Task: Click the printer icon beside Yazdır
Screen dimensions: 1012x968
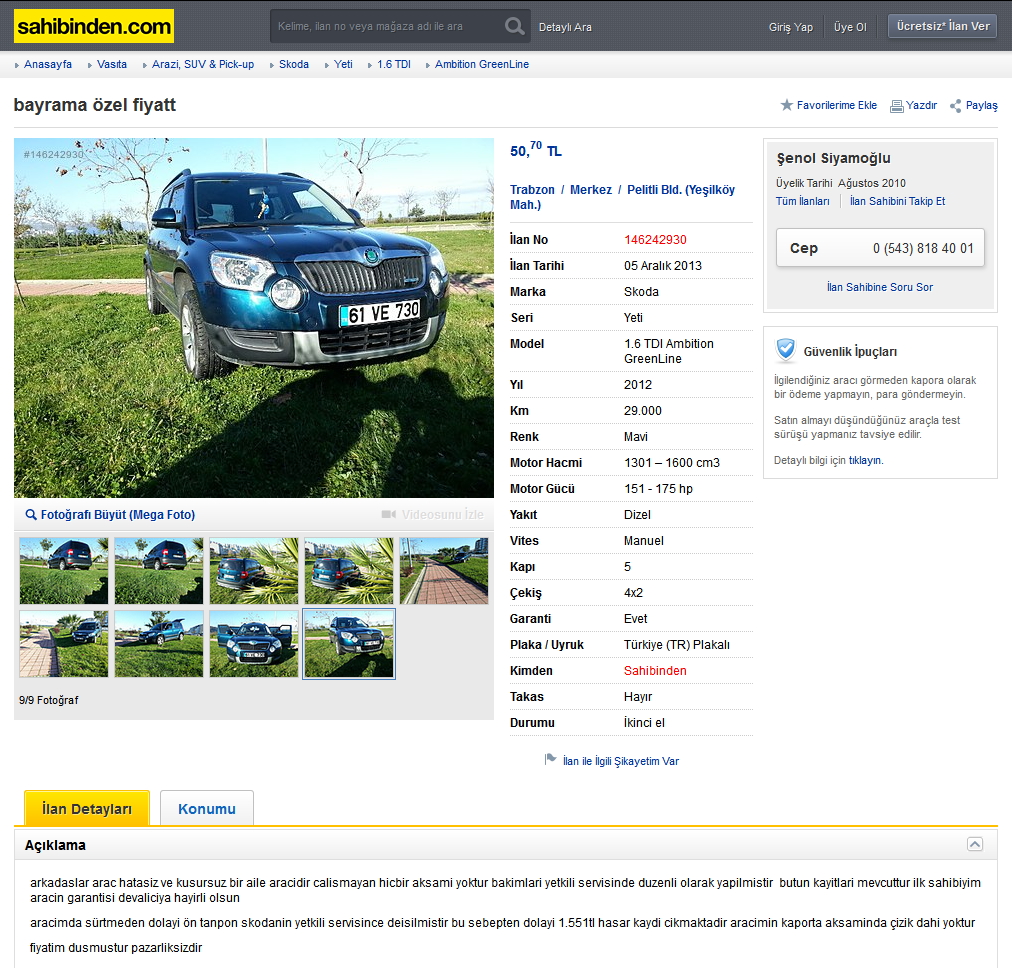Action: tap(896, 106)
